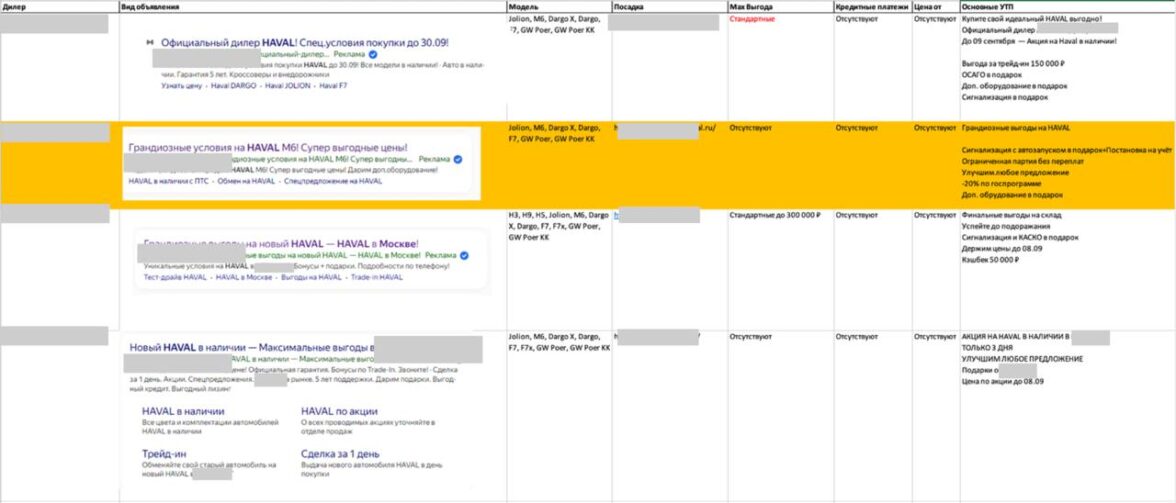Viewport: 1176px width, 503px height.
Task: Click the text -20% по госпрограмме
Action: click(1000, 184)
